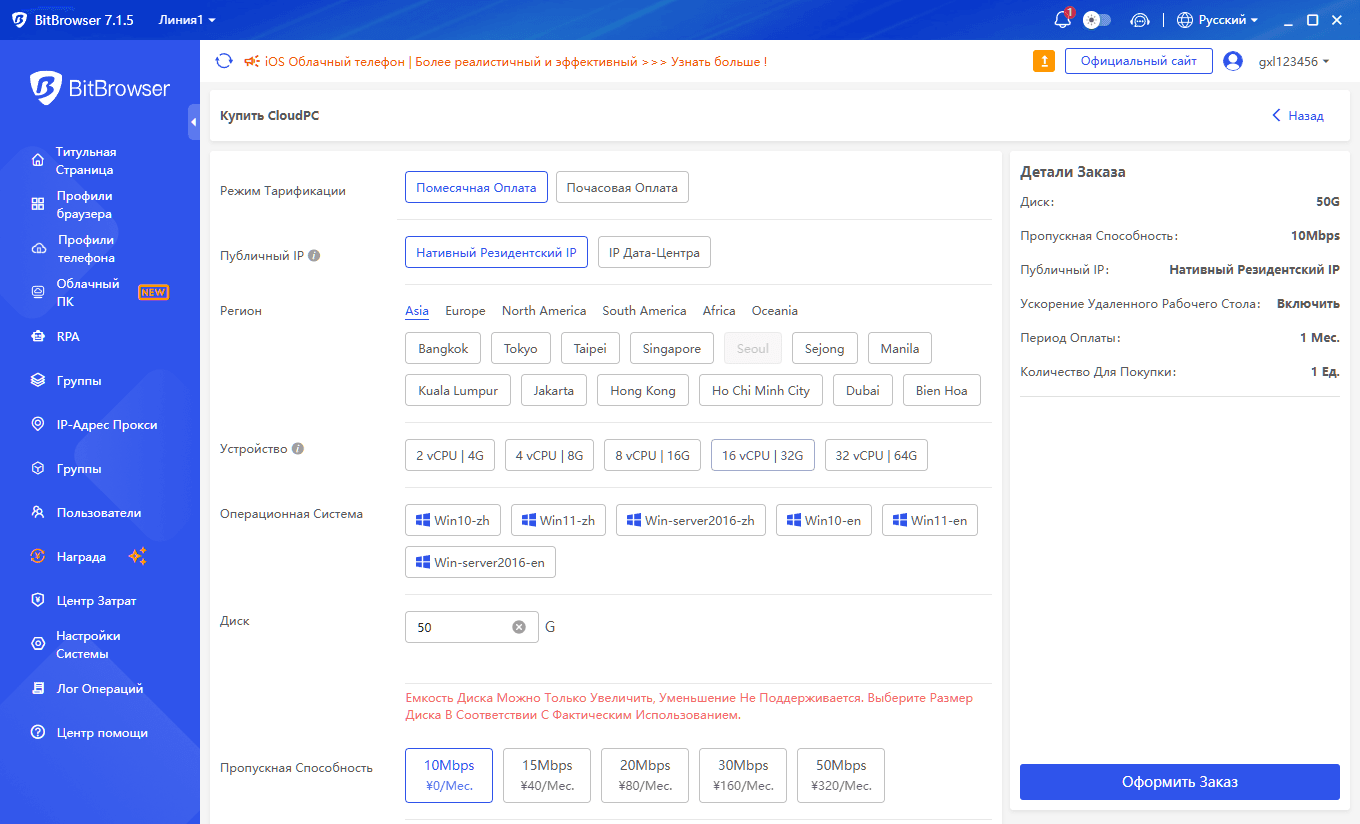Choose the 2 vCPU | 4G device
This screenshot has height=824, width=1360.
pos(450,455)
